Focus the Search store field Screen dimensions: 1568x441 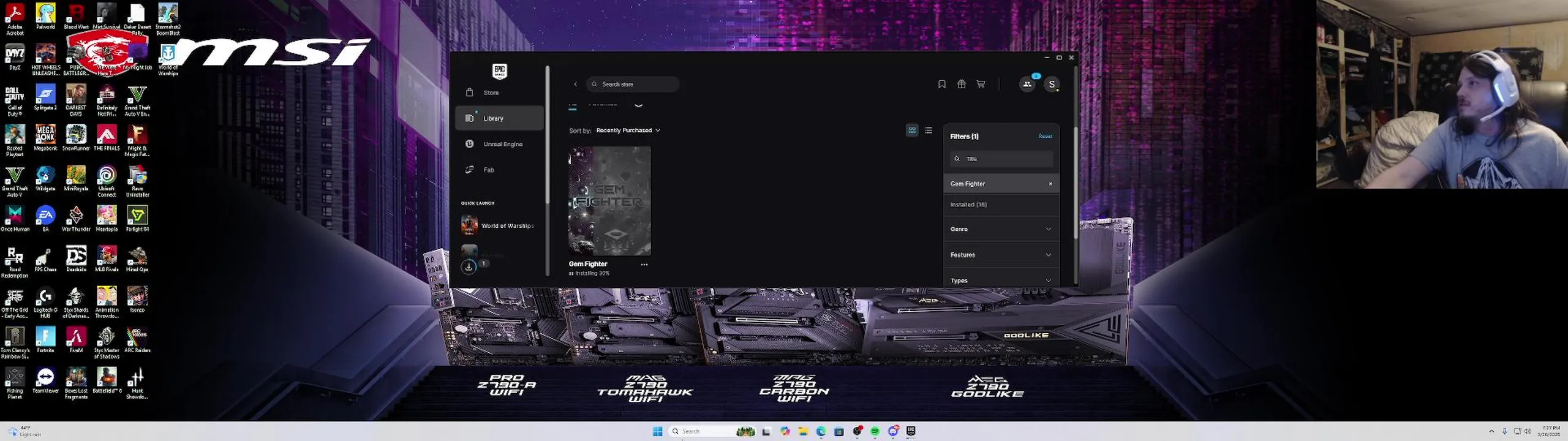(633, 85)
